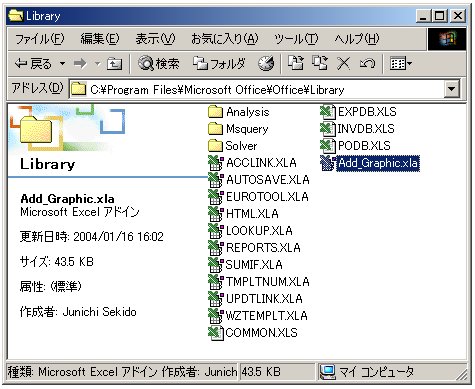Open the ファイル(F) menu
475x389 pixels.
click(39, 39)
